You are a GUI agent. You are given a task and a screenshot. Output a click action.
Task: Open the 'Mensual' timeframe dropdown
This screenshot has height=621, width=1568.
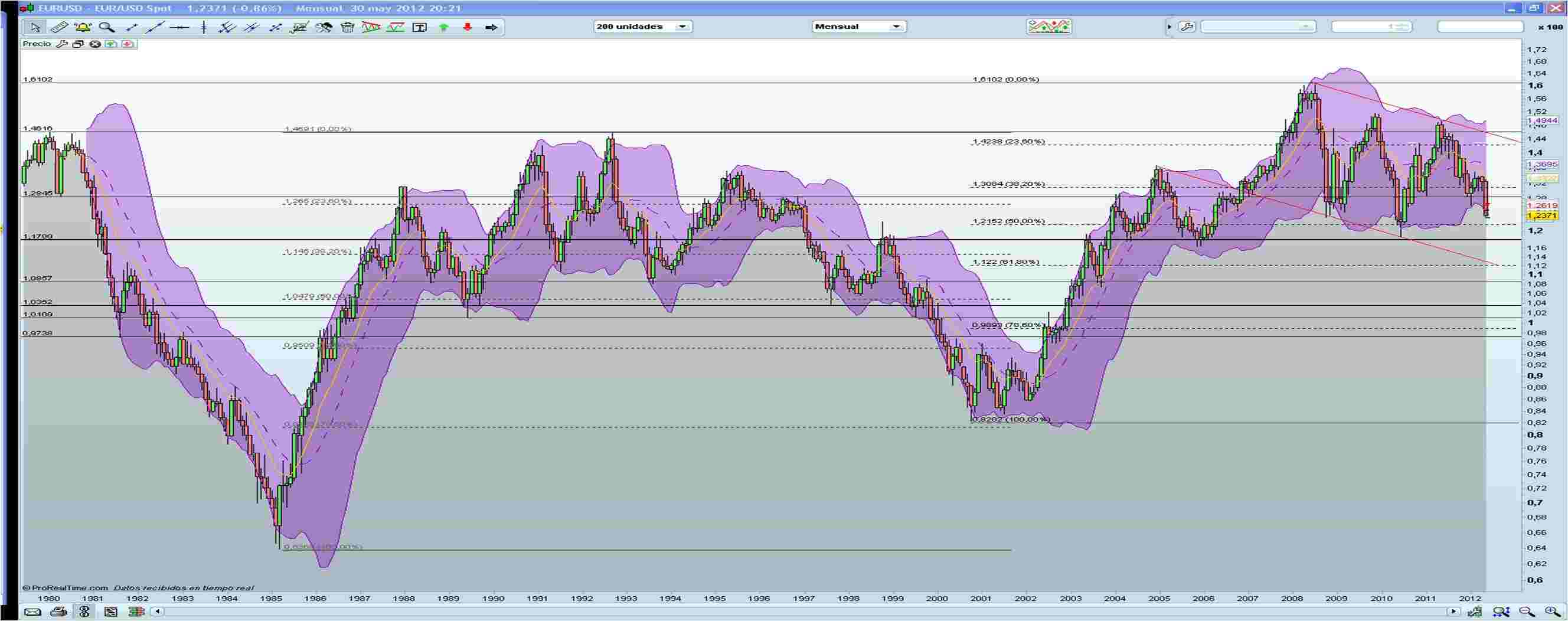coord(896,26)
